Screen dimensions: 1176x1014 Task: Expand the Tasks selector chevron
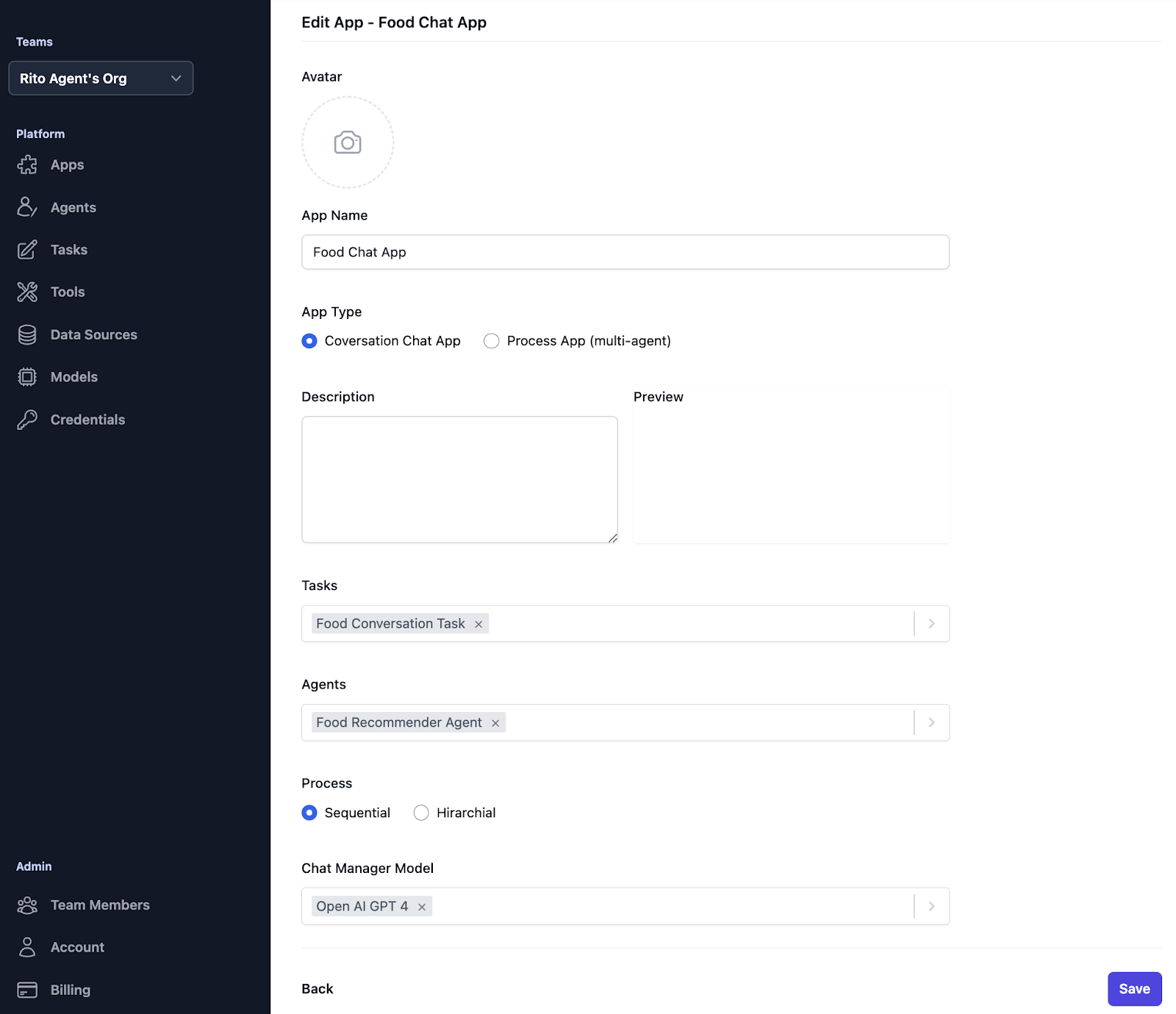[931, 624]
